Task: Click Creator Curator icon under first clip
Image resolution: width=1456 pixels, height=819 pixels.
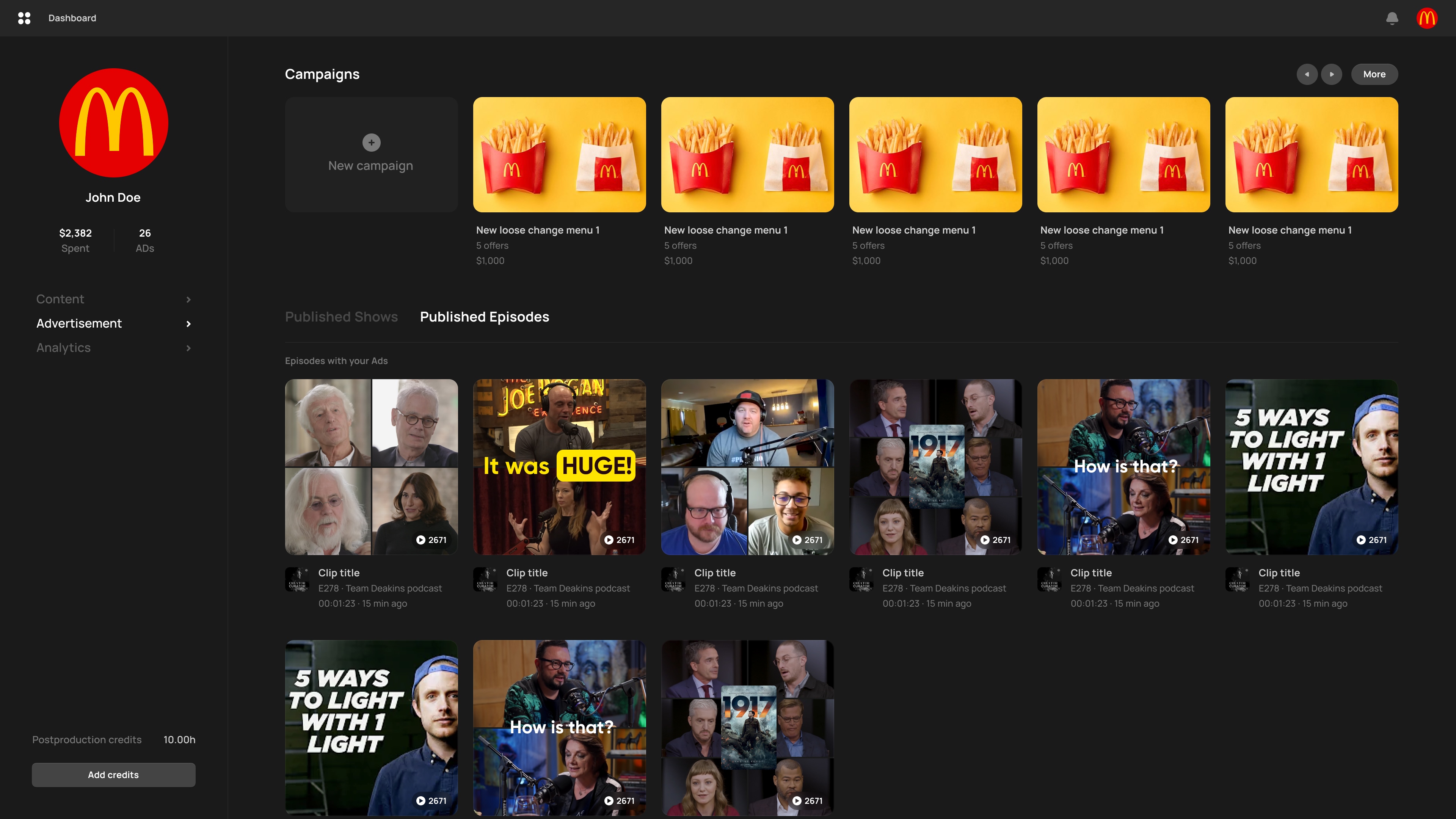Action: [x=297, y=579]
